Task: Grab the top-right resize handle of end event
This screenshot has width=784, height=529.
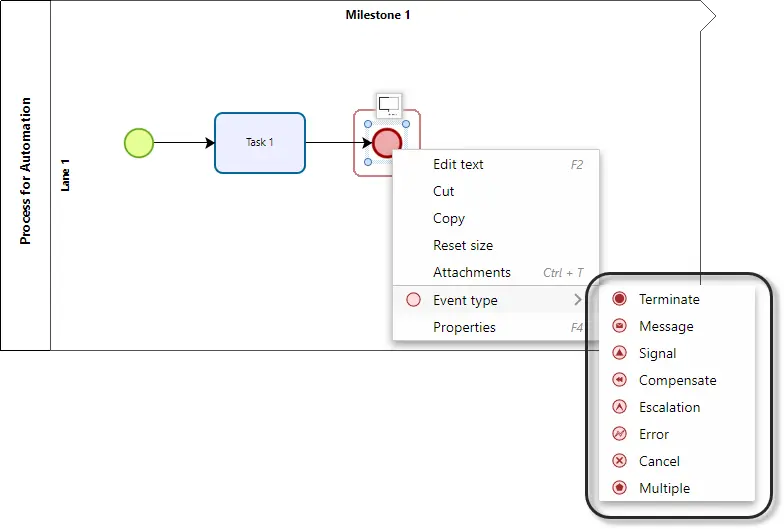Action: [x=406, y=124]
